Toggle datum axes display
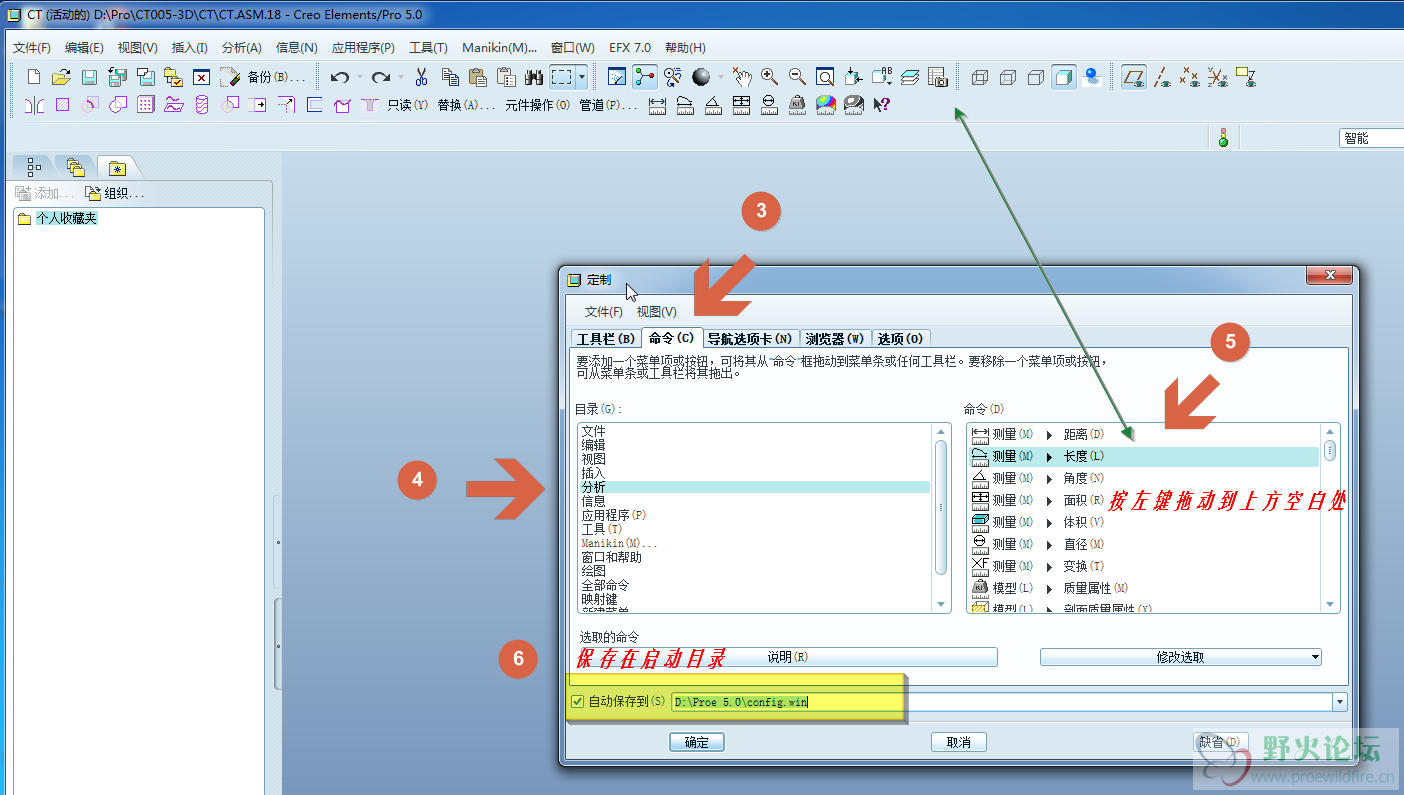1404x795 pixels. tap(1162, 77)
